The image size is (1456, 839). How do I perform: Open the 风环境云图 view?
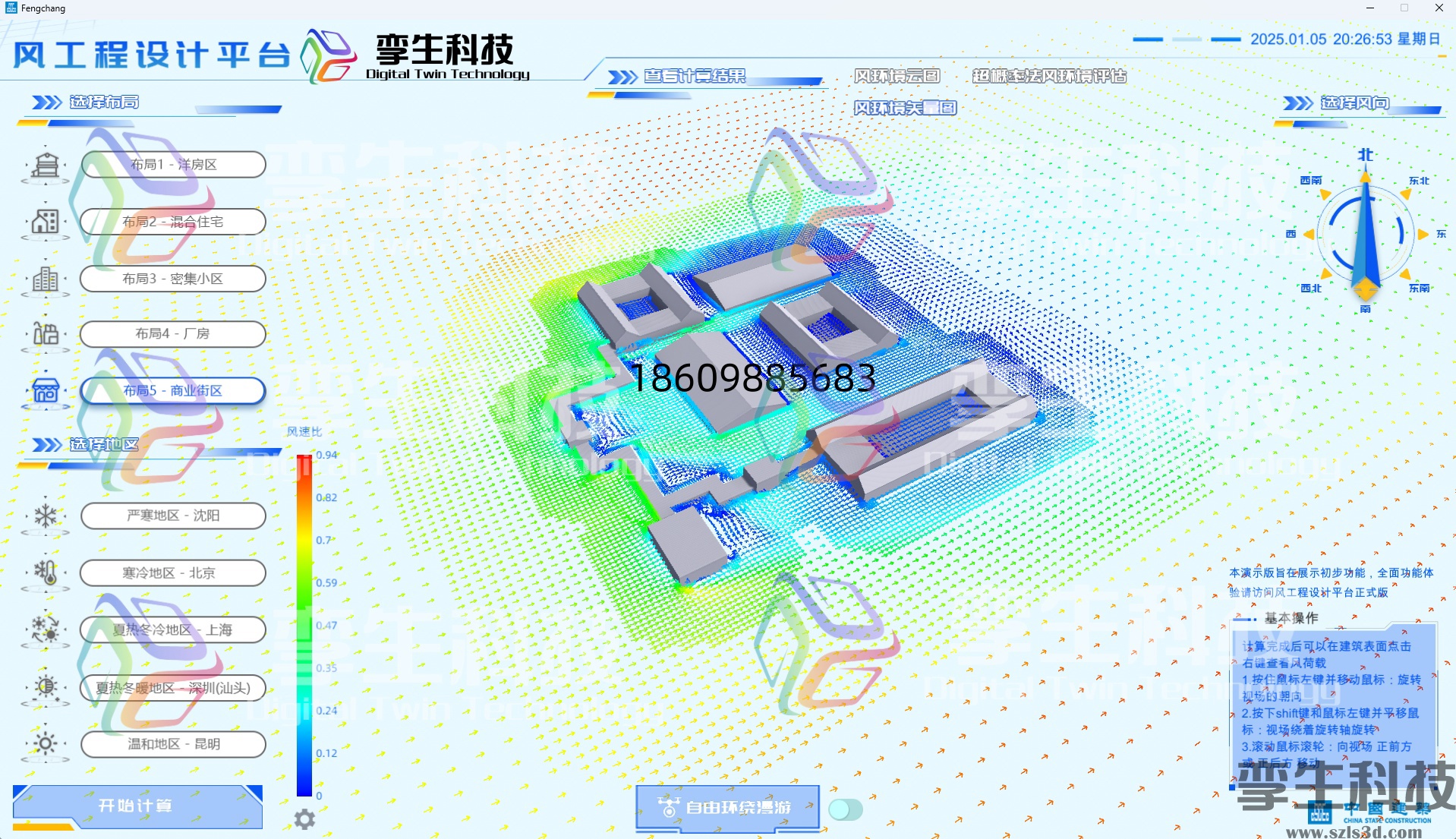(897, 76)
